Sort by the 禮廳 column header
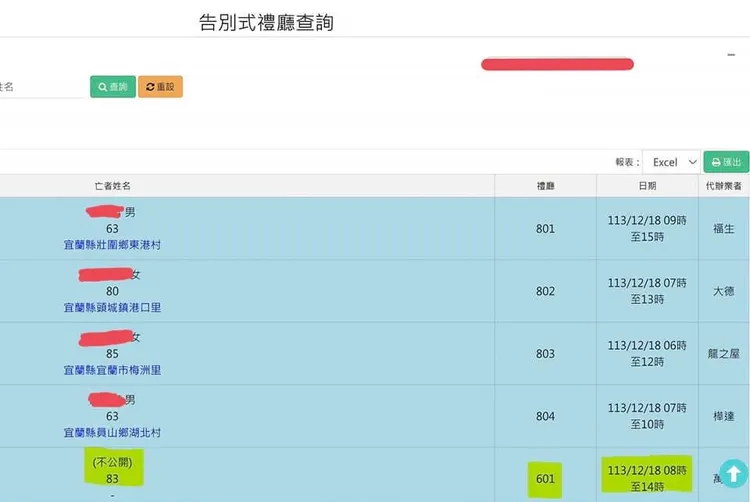The width and height of the screenshot is (750, 502). (x=545, y=186)
